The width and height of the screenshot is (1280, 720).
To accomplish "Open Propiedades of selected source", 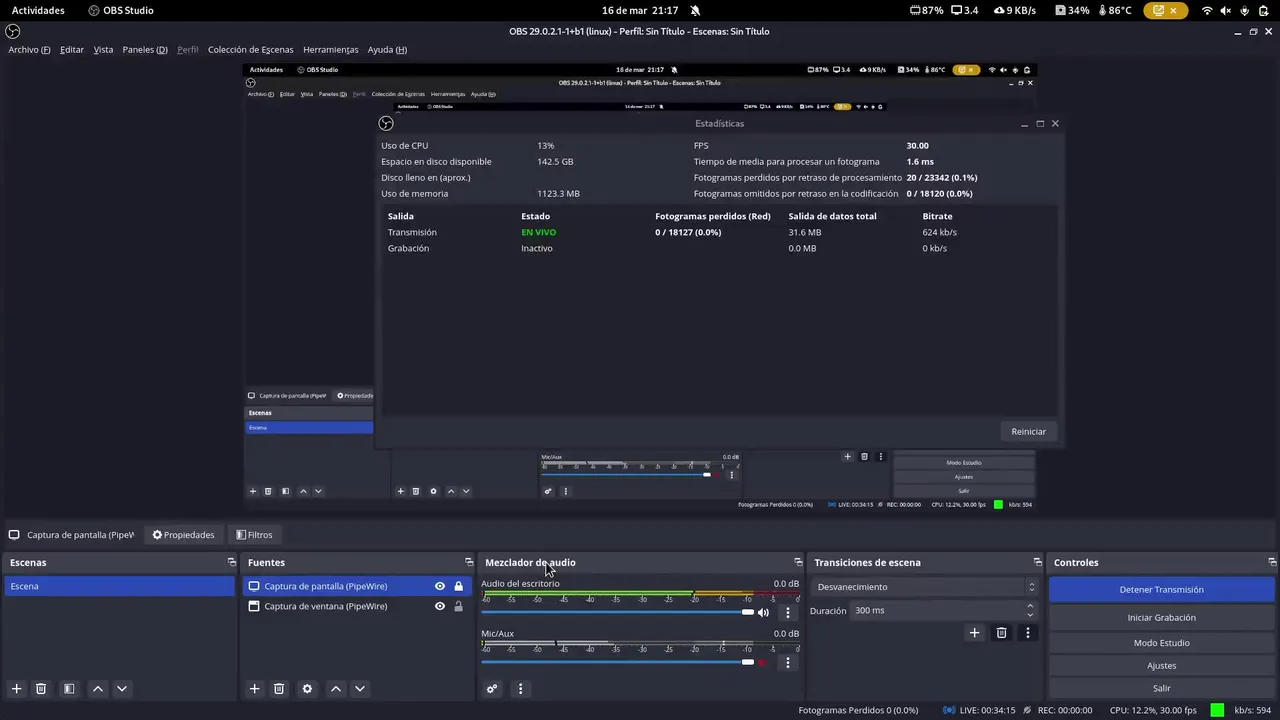I will tap(183, 535).
